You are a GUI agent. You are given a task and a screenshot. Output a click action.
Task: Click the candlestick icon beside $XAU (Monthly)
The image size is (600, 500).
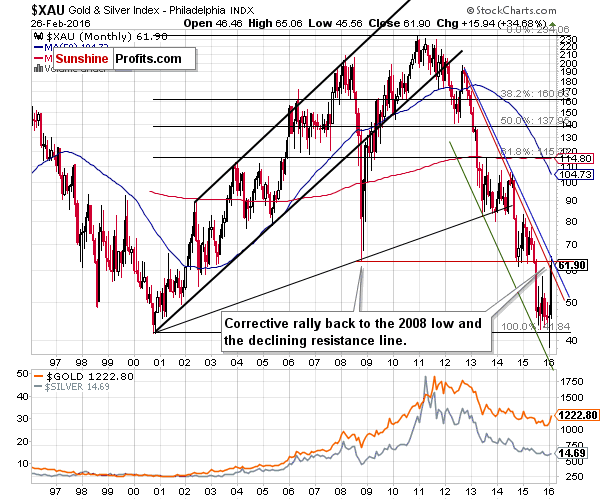click(38, 36)
